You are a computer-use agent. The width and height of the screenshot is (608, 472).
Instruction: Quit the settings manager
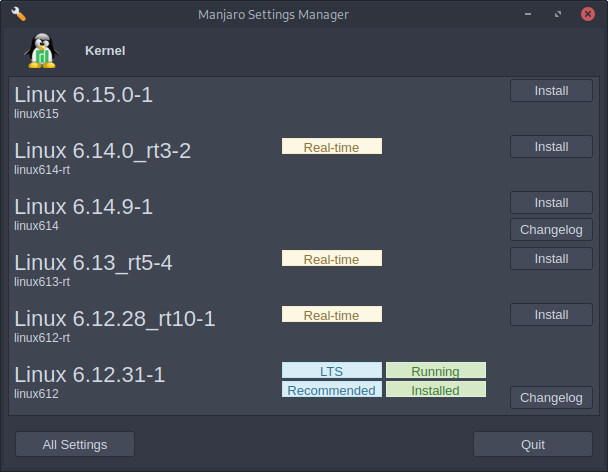[533, 444]
